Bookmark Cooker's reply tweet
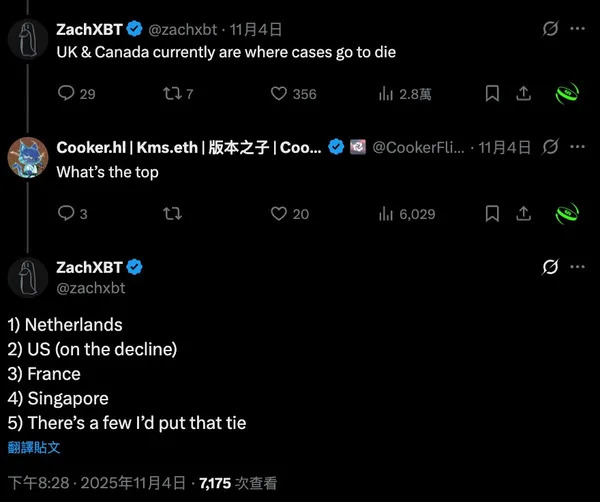This screenshot has width=600, height=502. coord(492,213)
